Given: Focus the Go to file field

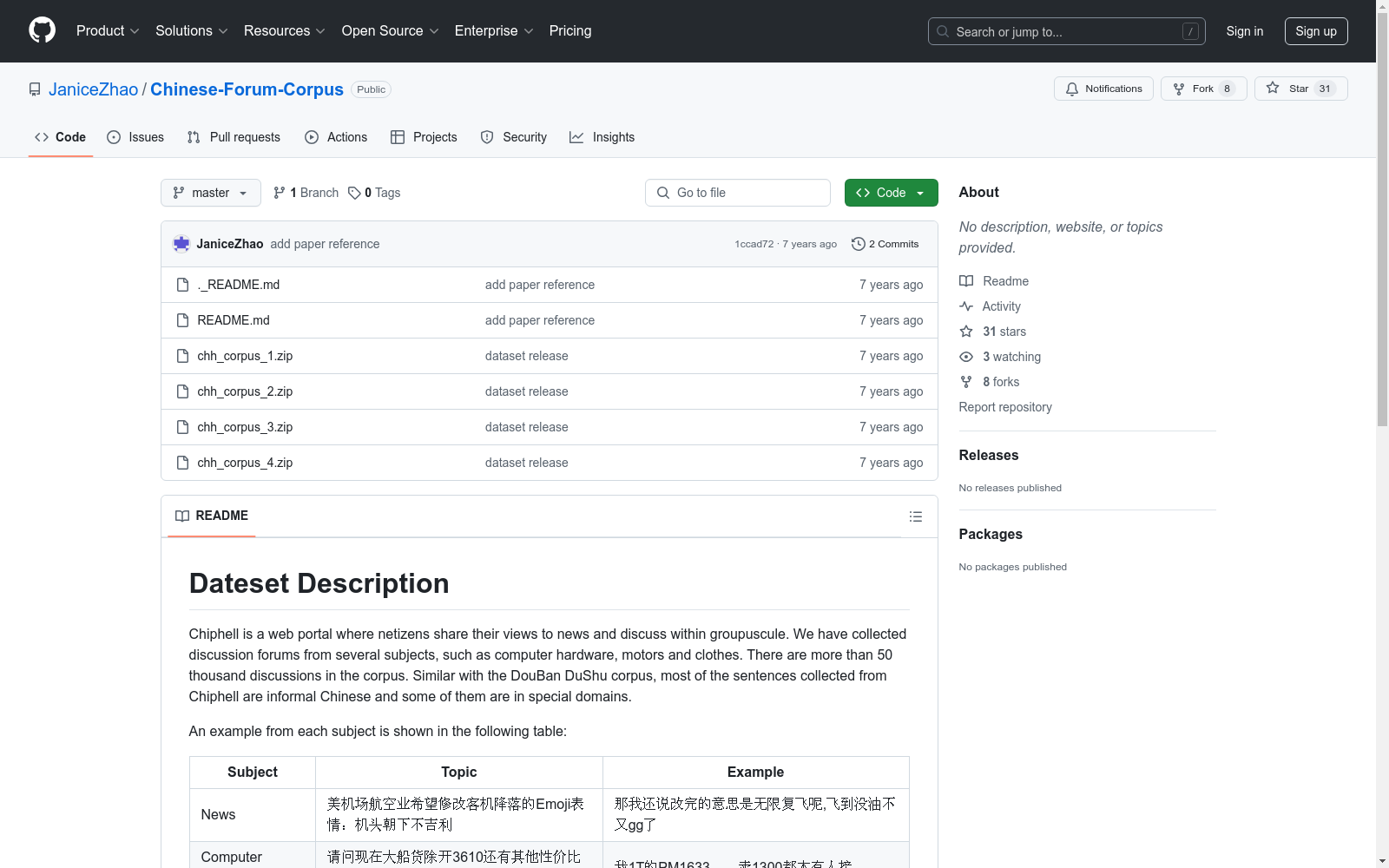Looking at the screenshot, I should 738,193.
